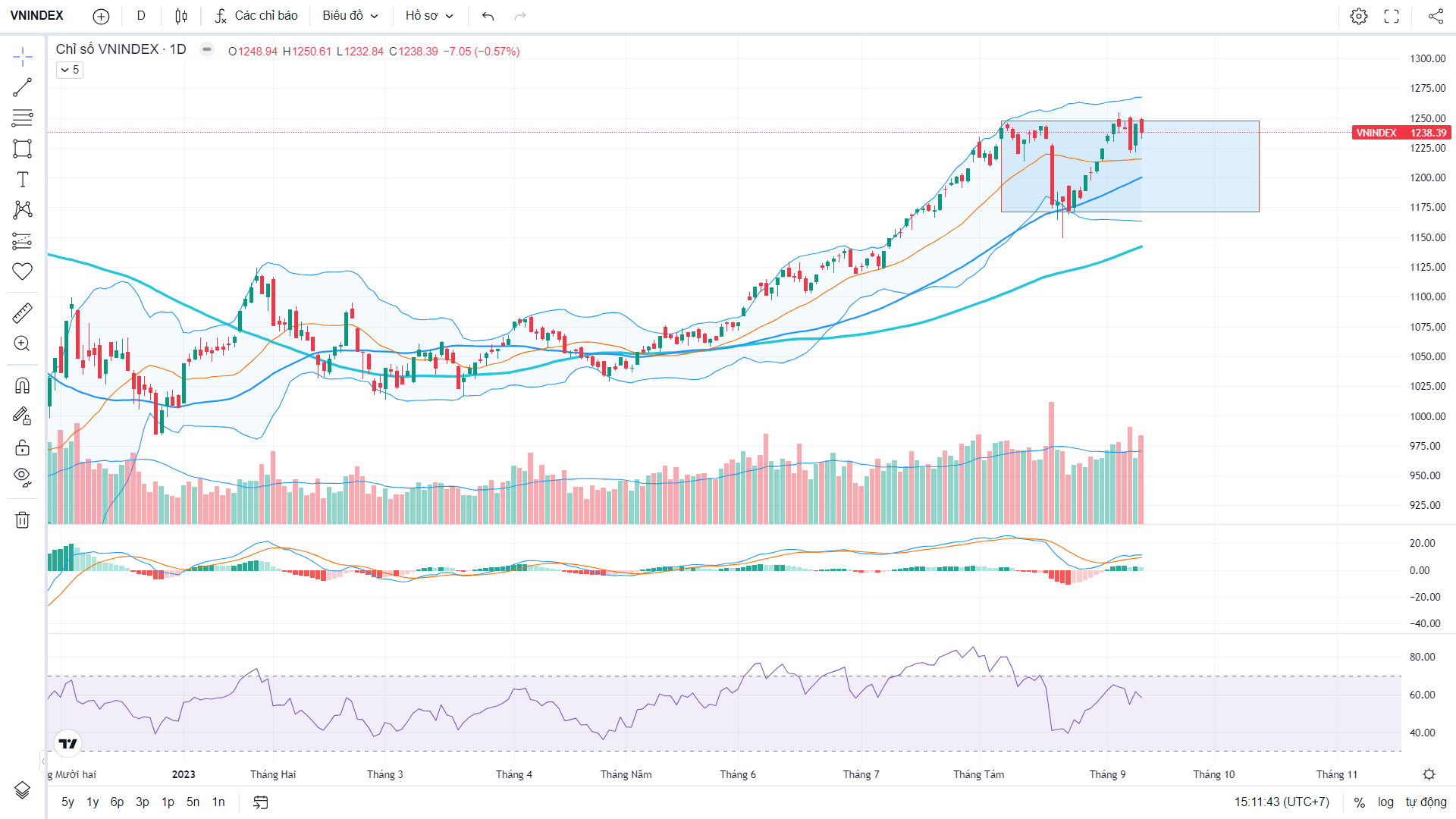Select the ruler measure tool
This screenshot has width=1456, height=819.
point(23,312)
